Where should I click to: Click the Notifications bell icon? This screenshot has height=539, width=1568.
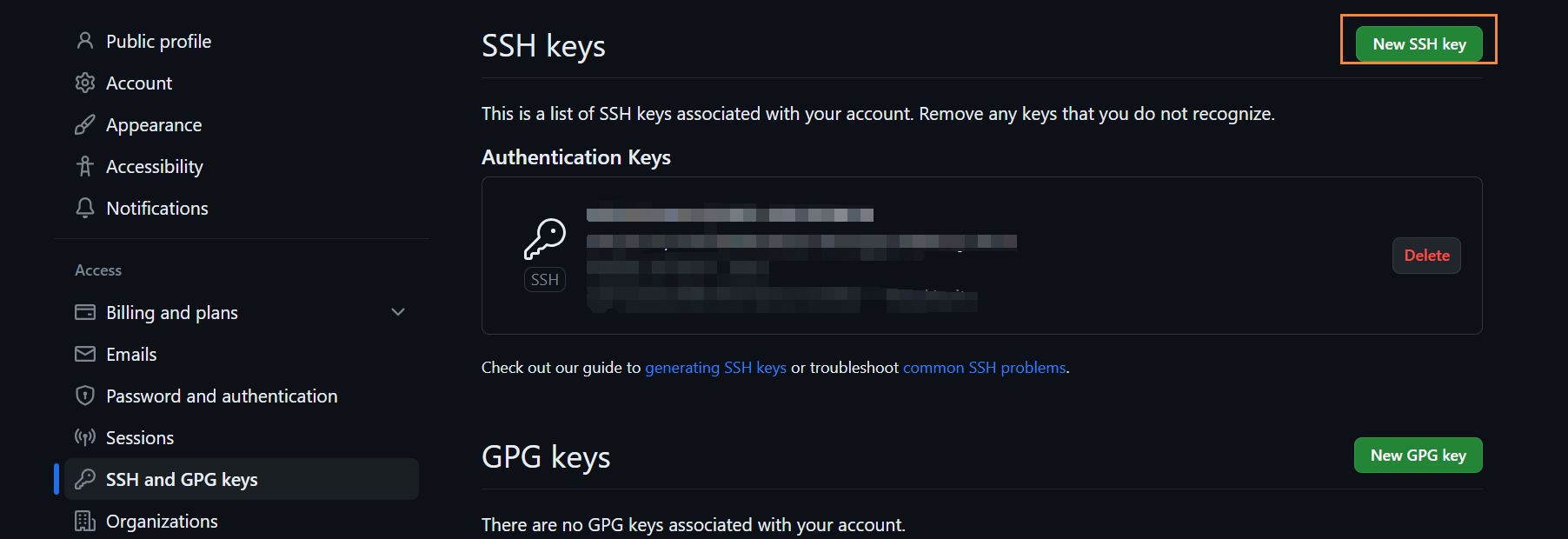pyautogui.click(x=85, y=208)
